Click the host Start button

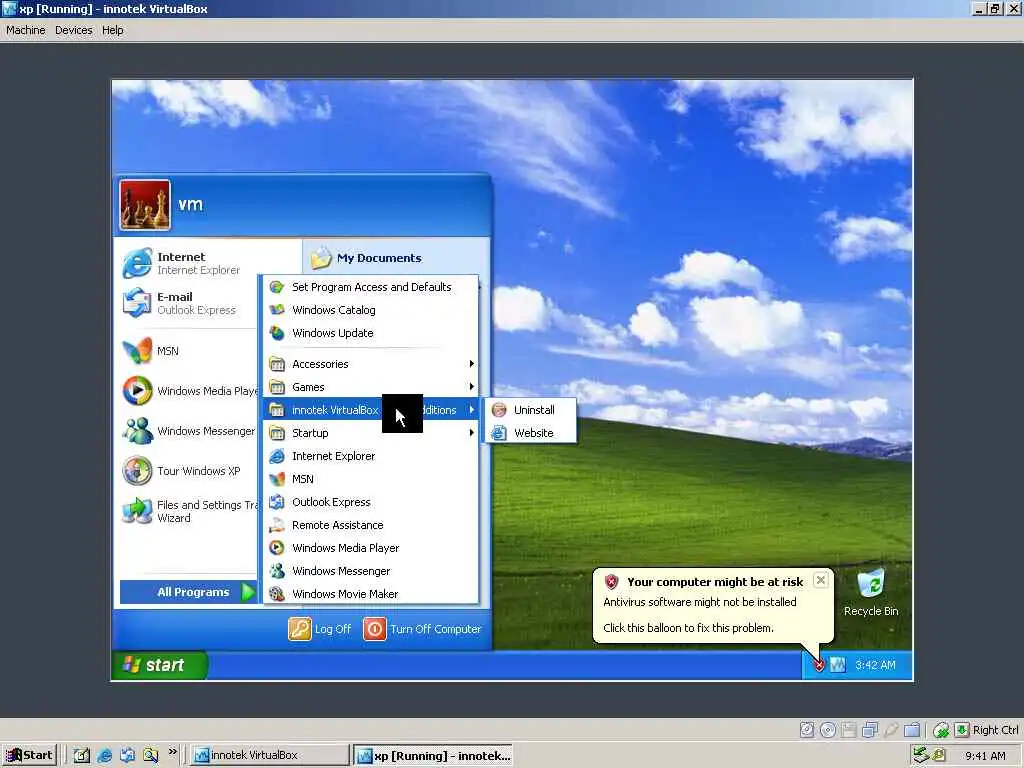pos(29,756)
